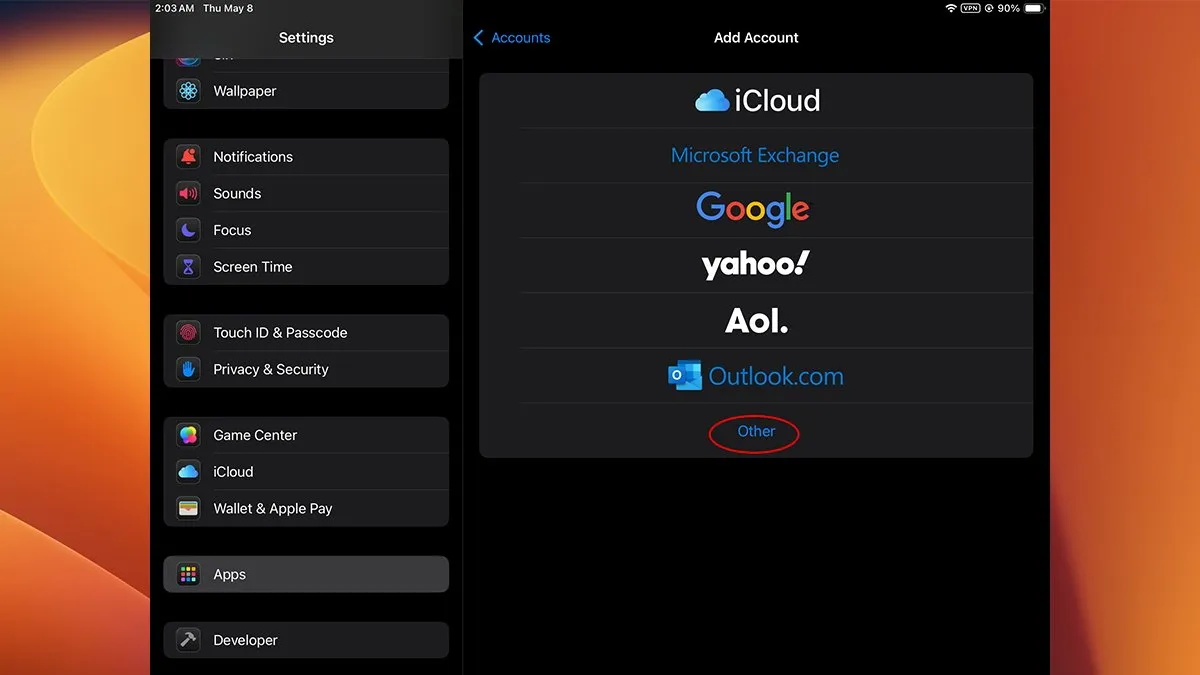Image resolution: width=1200 pixels, height=675 pixels.
Task: Tap the Privacy & Security hand icon
Action: point(188,369)
